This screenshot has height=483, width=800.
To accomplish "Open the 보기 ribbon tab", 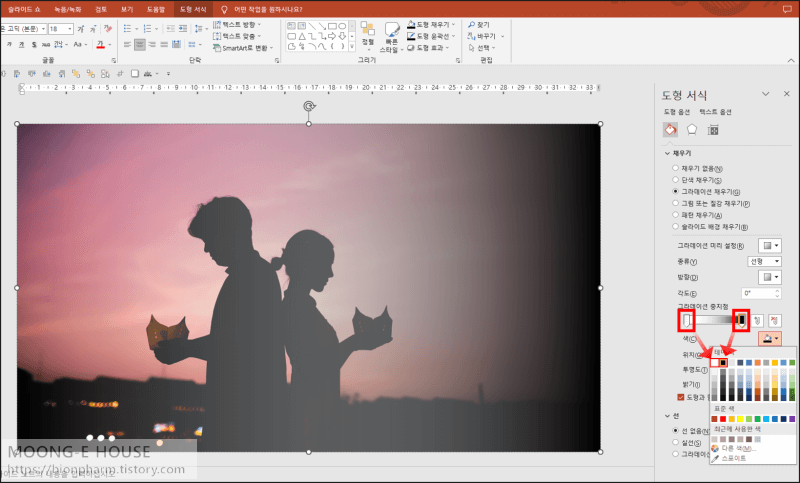I will [x=127, y=9].
